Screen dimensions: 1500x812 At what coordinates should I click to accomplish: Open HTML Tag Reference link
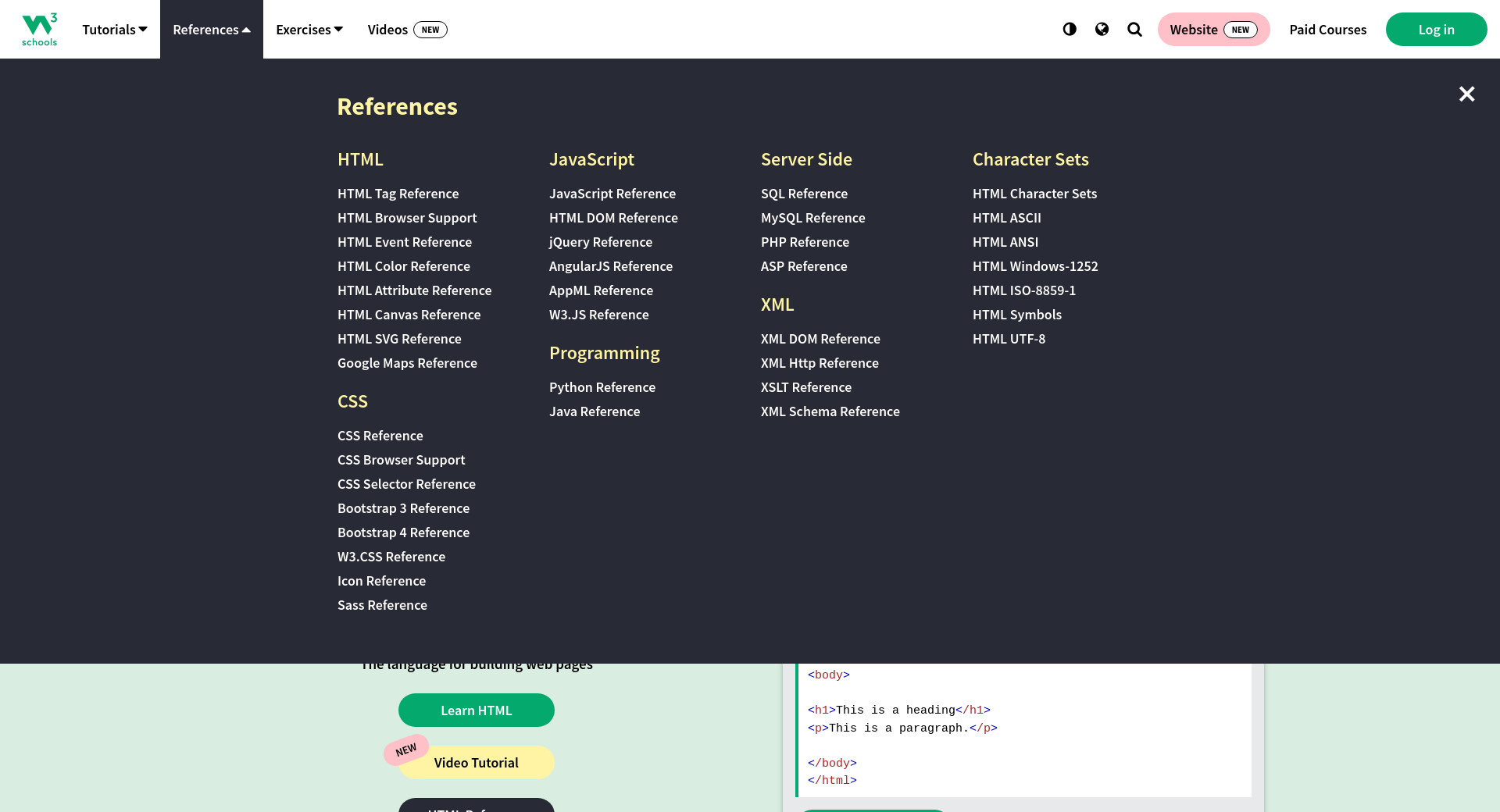tap(398, 194)
